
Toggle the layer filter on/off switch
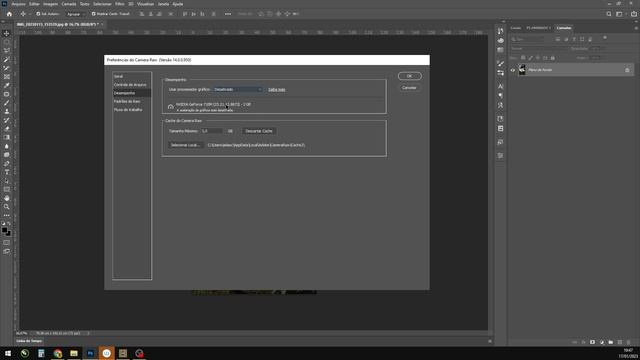pos(605,38)
